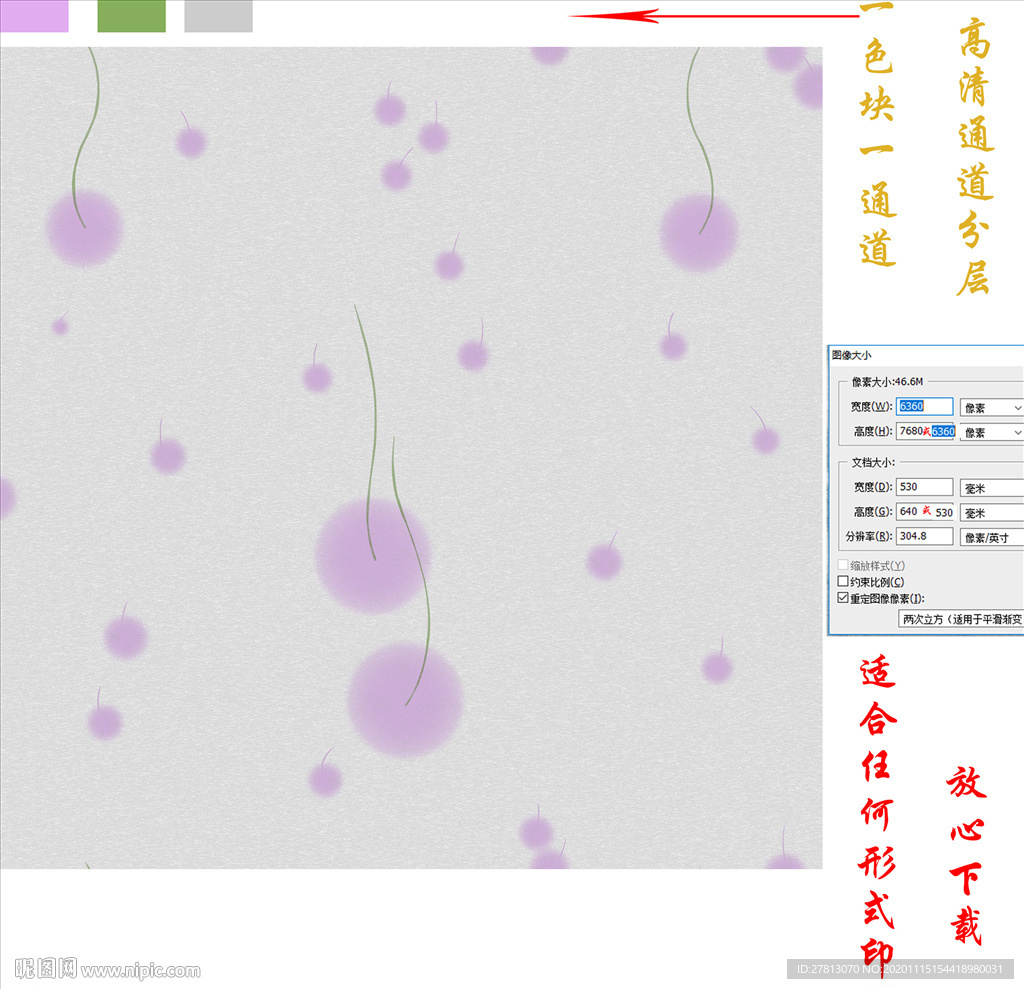
Task: Click the 文档大小 group label
Action: 873,462
